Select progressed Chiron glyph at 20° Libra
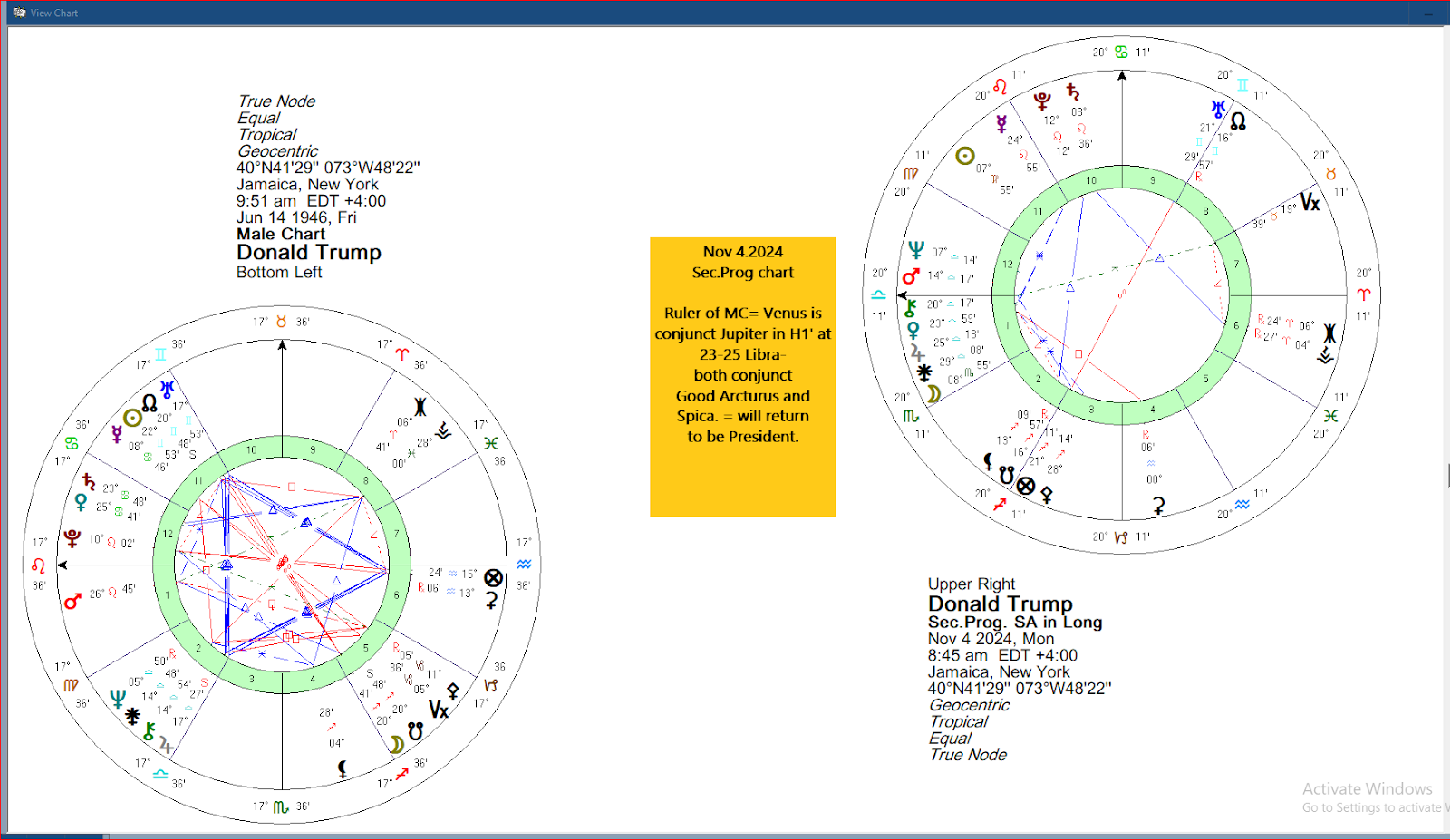This screenshot has width=1450, height=840. (910, 308)
